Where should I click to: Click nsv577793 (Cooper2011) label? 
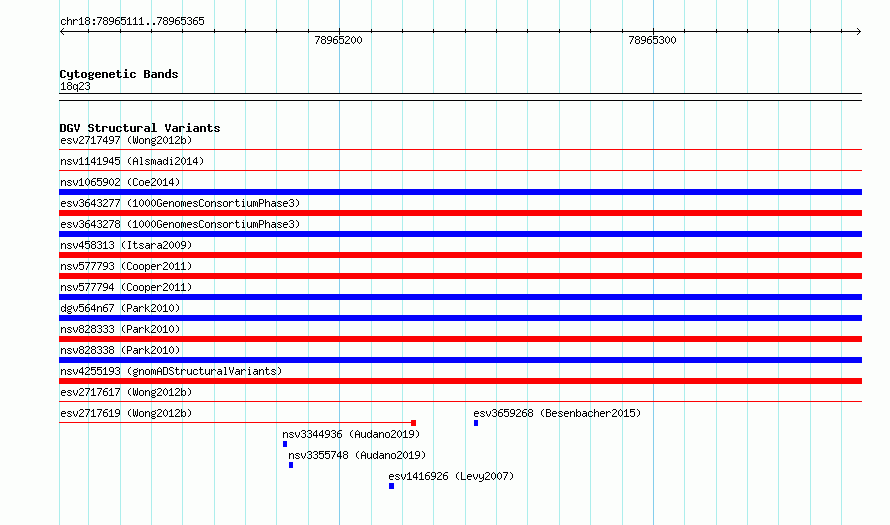[126, 266]
